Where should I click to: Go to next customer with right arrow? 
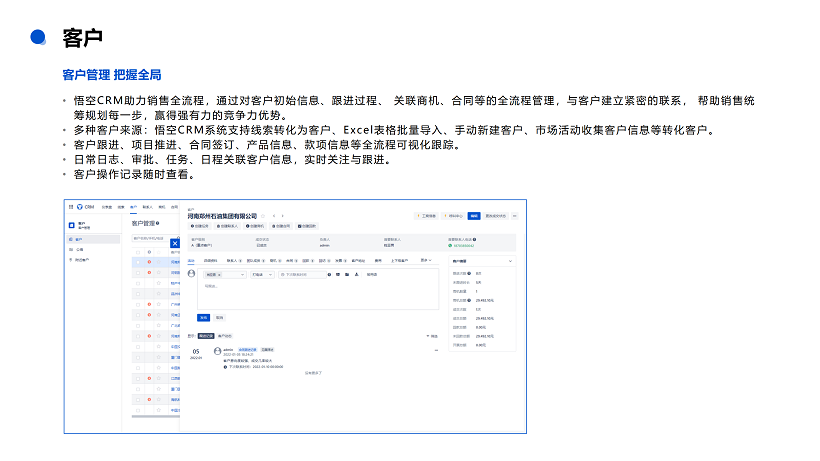coord(282,216)
